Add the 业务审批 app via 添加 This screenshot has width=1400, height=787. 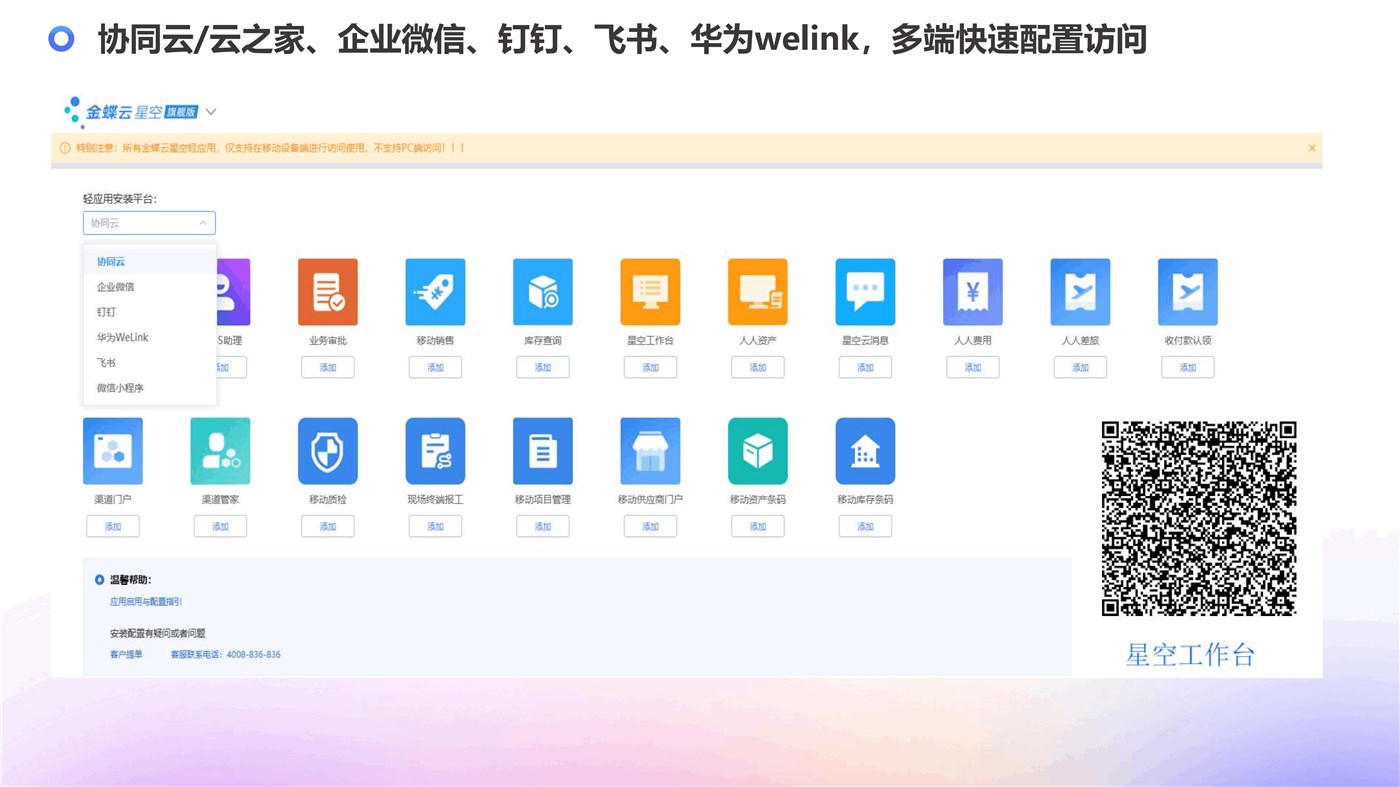pyautogui.click(x=328, y=367)
